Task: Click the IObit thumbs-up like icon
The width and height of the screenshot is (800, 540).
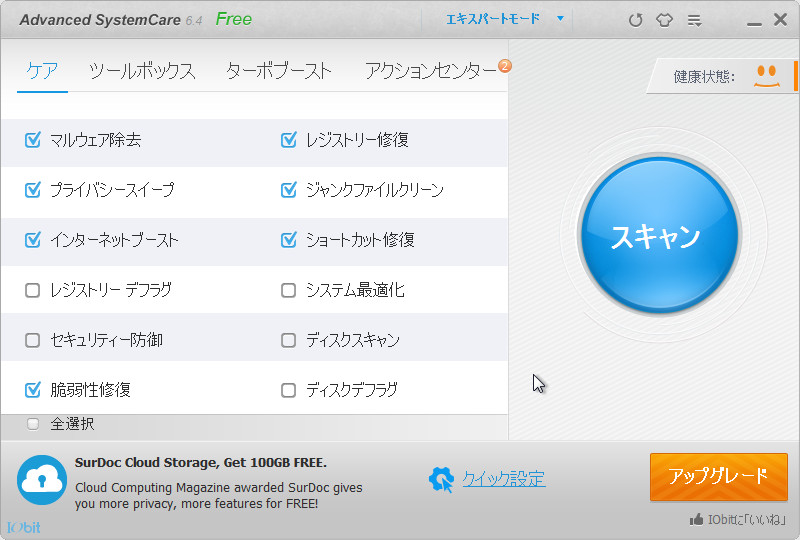Action: coord(696,520)
